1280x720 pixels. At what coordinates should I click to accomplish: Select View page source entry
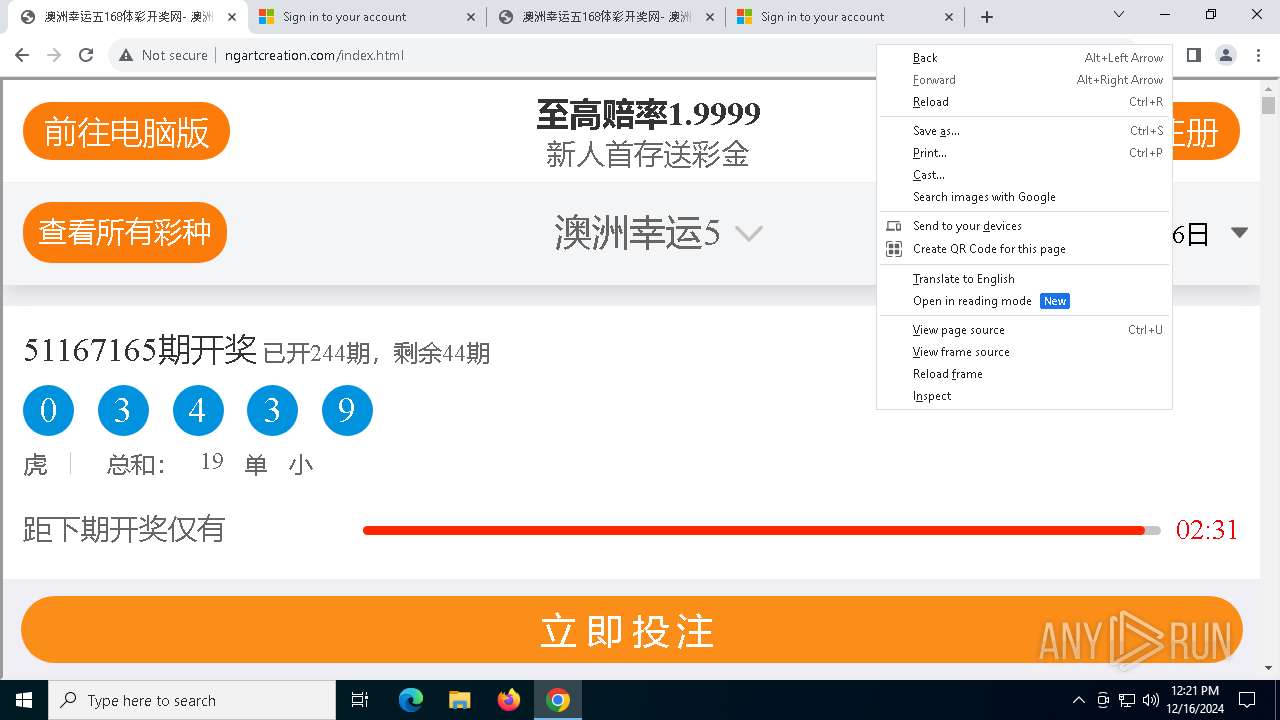[x=1024, y=330]
